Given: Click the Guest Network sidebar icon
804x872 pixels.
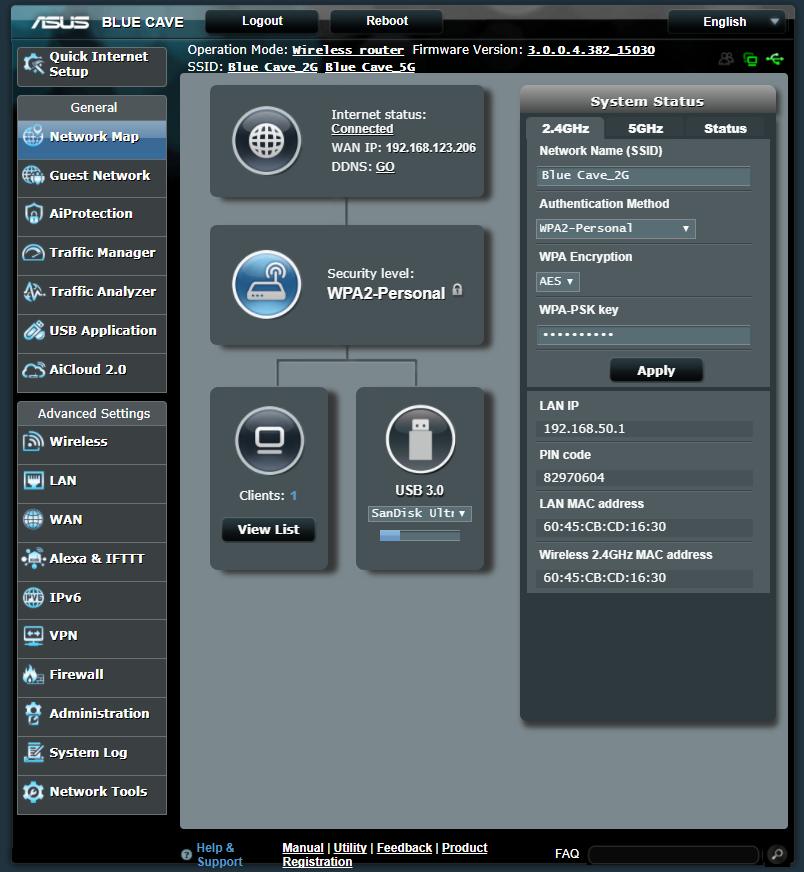Looking at the screenshot, I should pyautogui.click(x=33, y=175).
